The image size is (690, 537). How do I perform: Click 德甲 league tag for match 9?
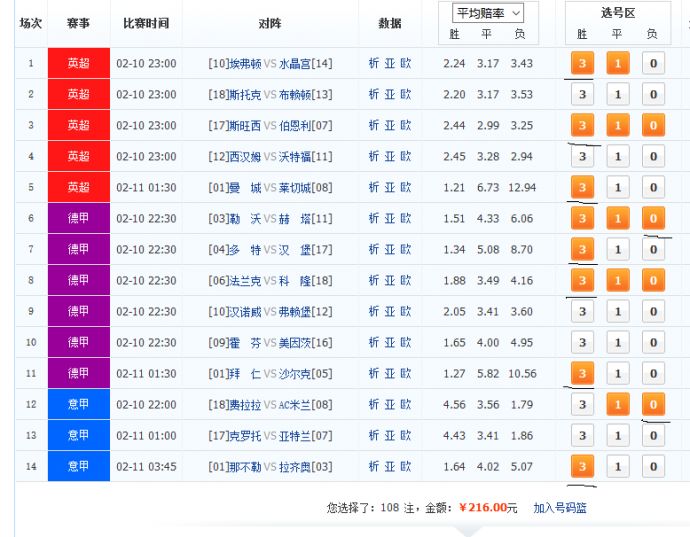[79, 311]
